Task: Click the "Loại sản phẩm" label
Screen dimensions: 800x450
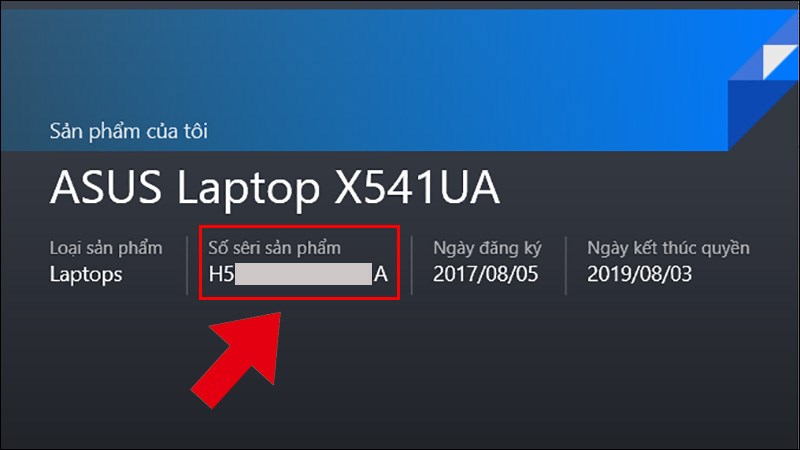Action: (106, 248)
